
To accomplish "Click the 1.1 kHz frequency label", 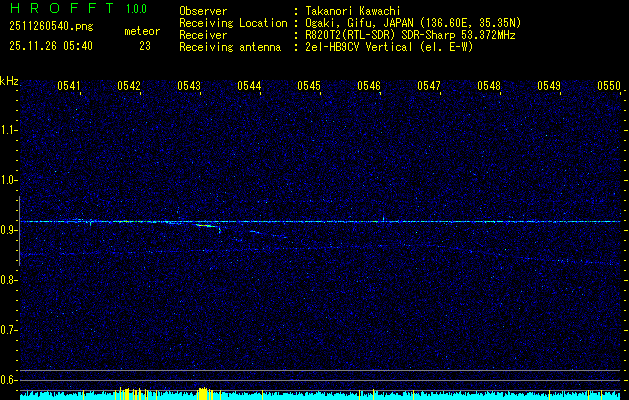I will click(x=9, y=130).
